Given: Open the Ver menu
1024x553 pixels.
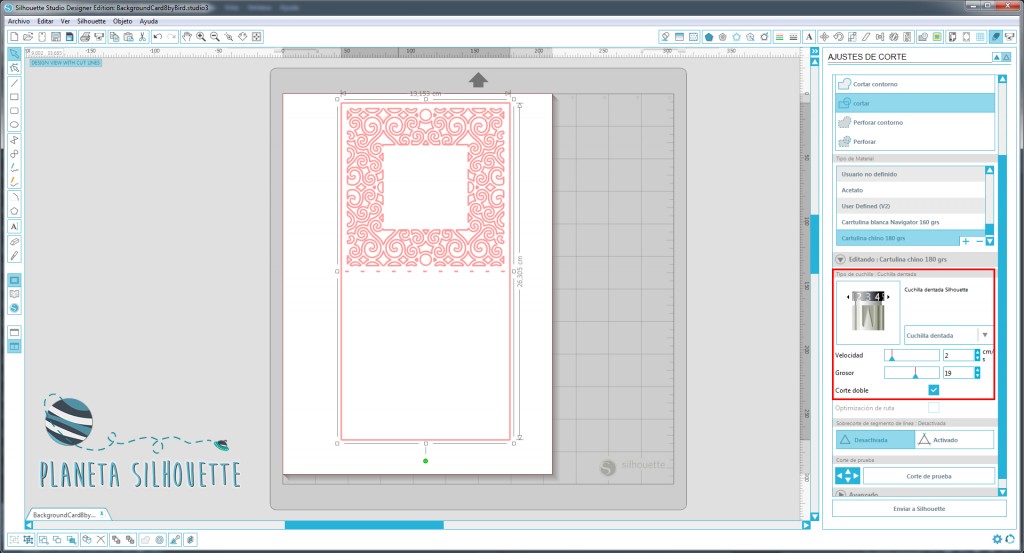Looking at the screenshot, I should click(65, 21).
